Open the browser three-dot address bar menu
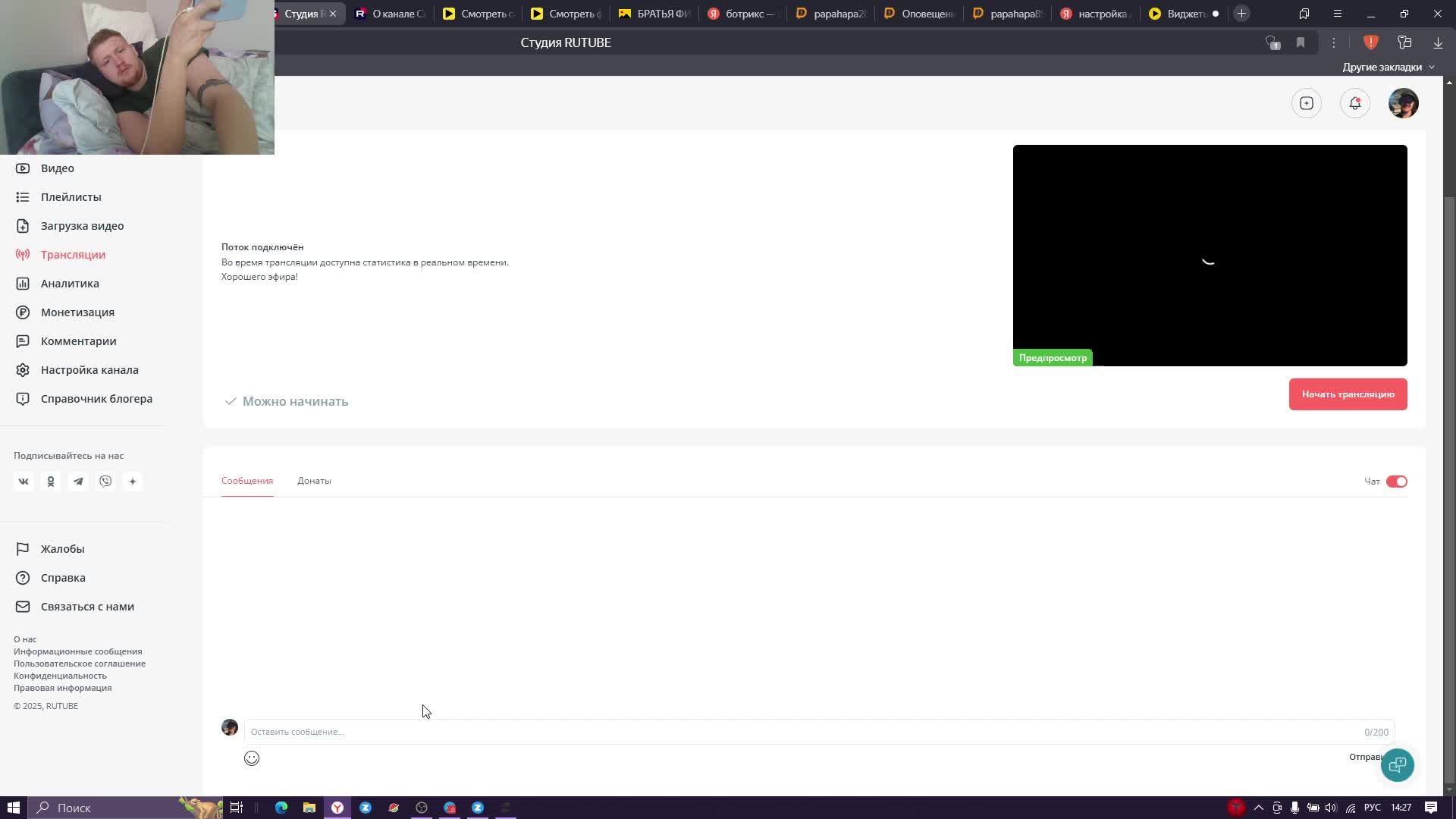Viewport: 1456px width, 819px height. pos(1333,42)
